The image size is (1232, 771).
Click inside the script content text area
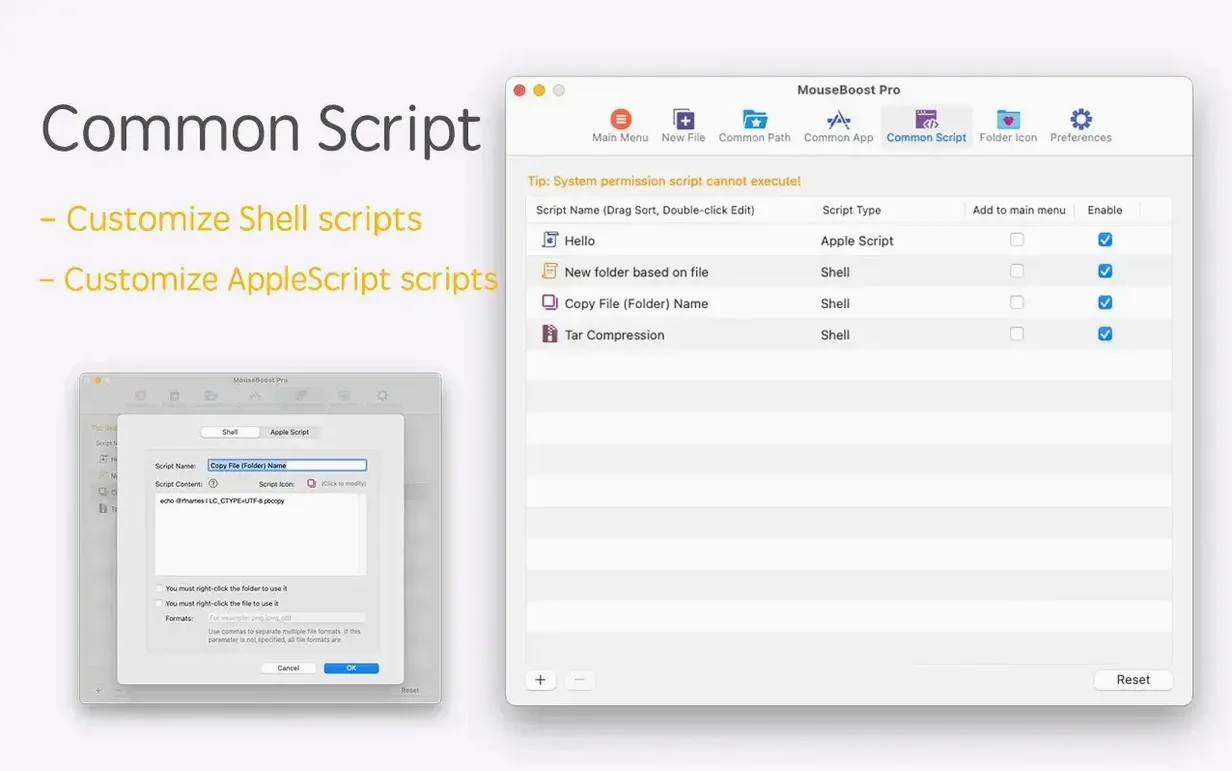pyautogui.click(x=260, y=535)
